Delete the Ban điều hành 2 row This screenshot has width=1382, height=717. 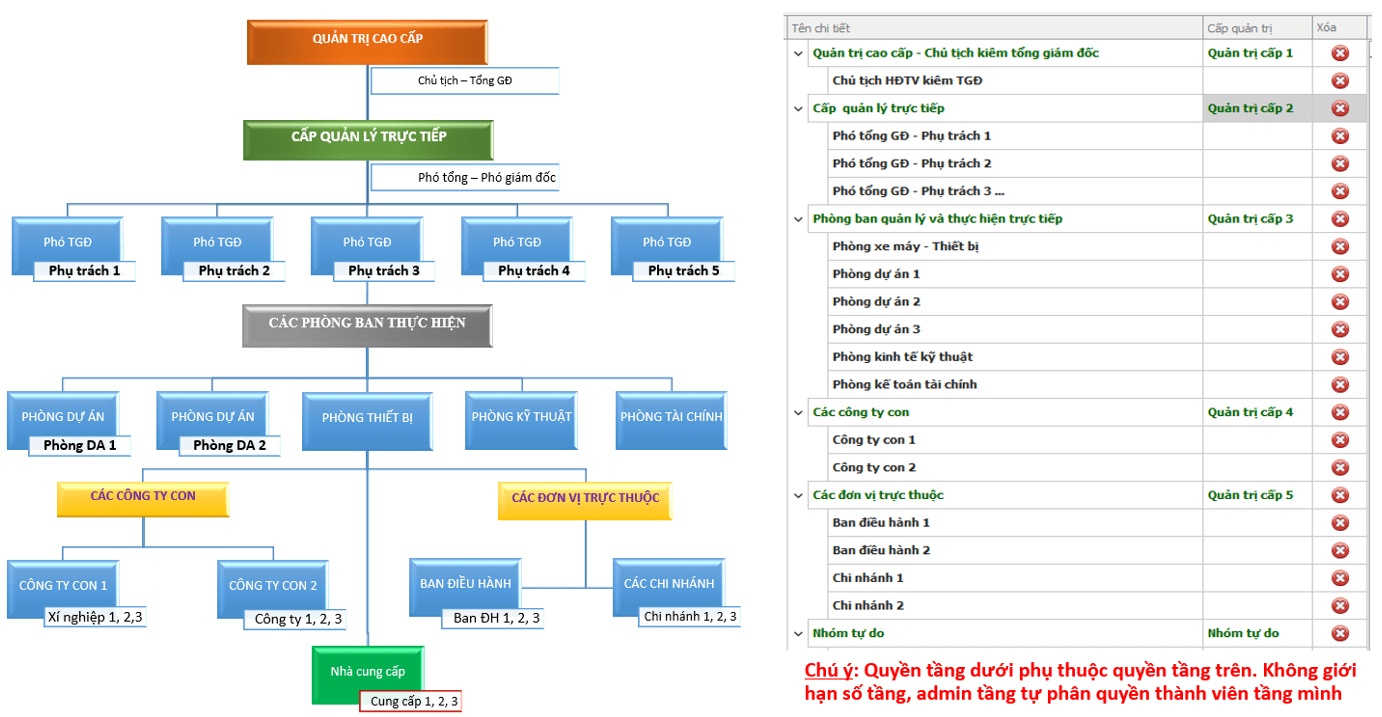1340,551
